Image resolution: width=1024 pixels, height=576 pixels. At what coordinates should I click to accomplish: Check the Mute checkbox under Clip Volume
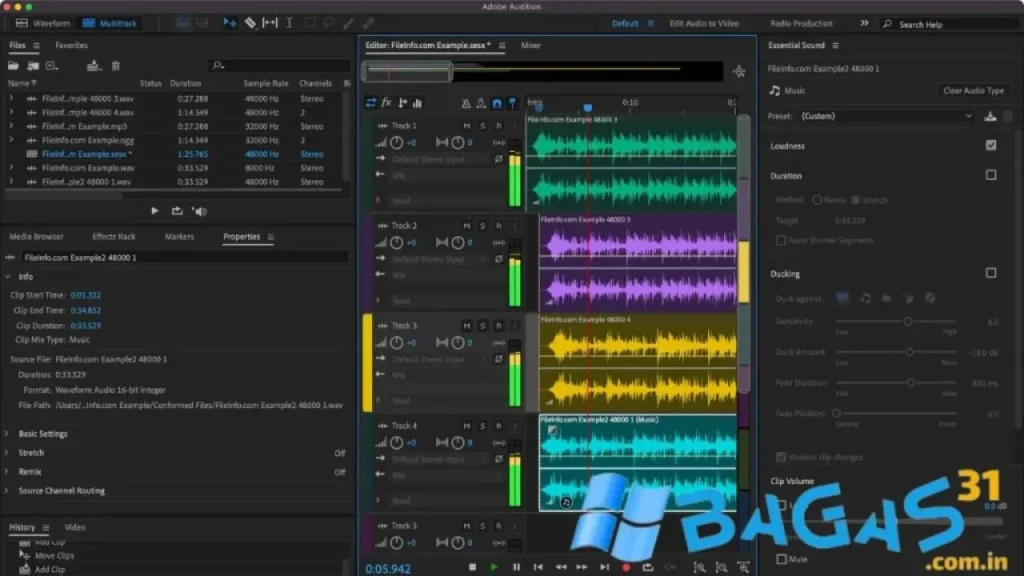click(782, 559)
